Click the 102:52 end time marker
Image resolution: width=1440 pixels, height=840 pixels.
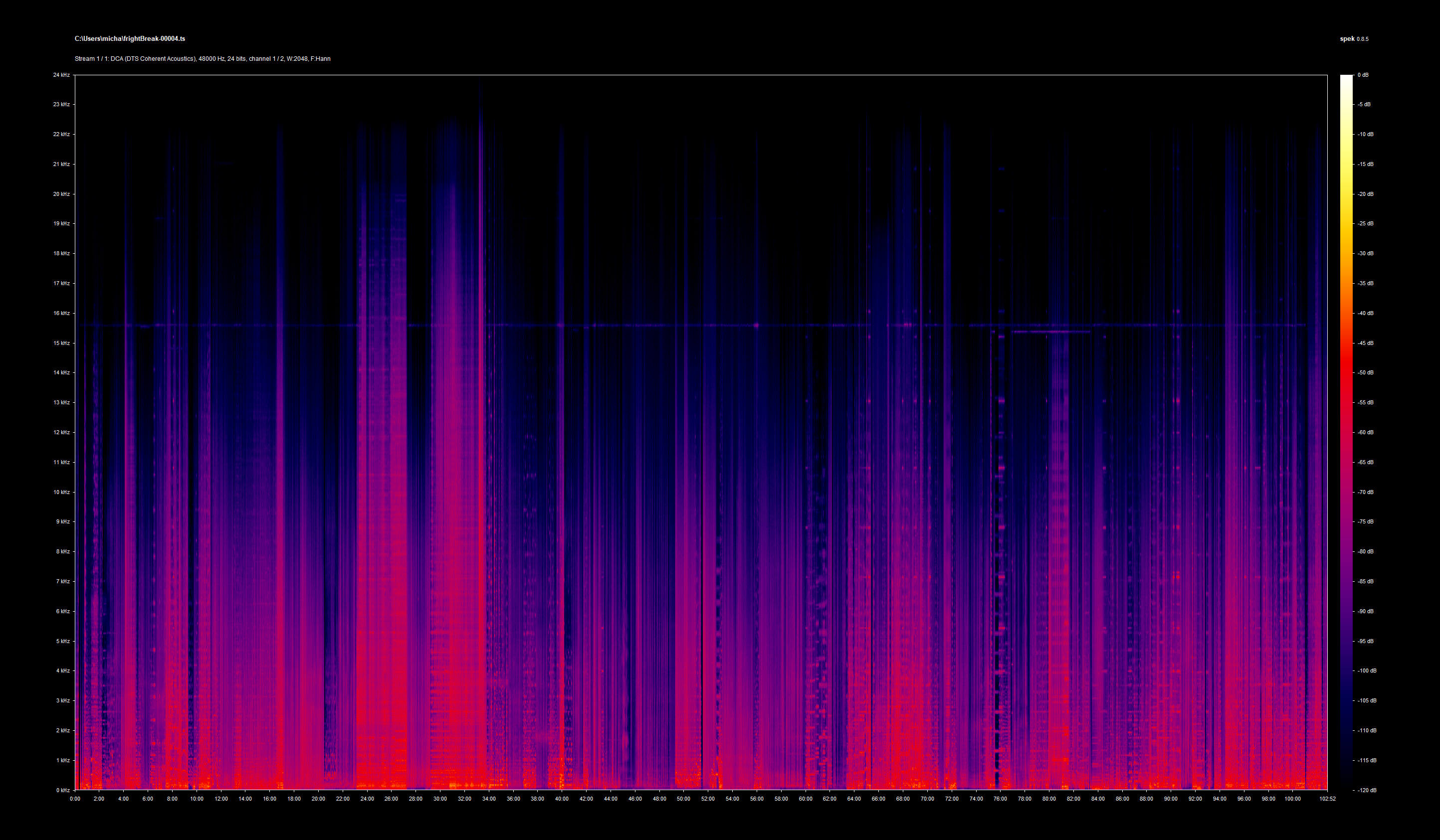1327,799
